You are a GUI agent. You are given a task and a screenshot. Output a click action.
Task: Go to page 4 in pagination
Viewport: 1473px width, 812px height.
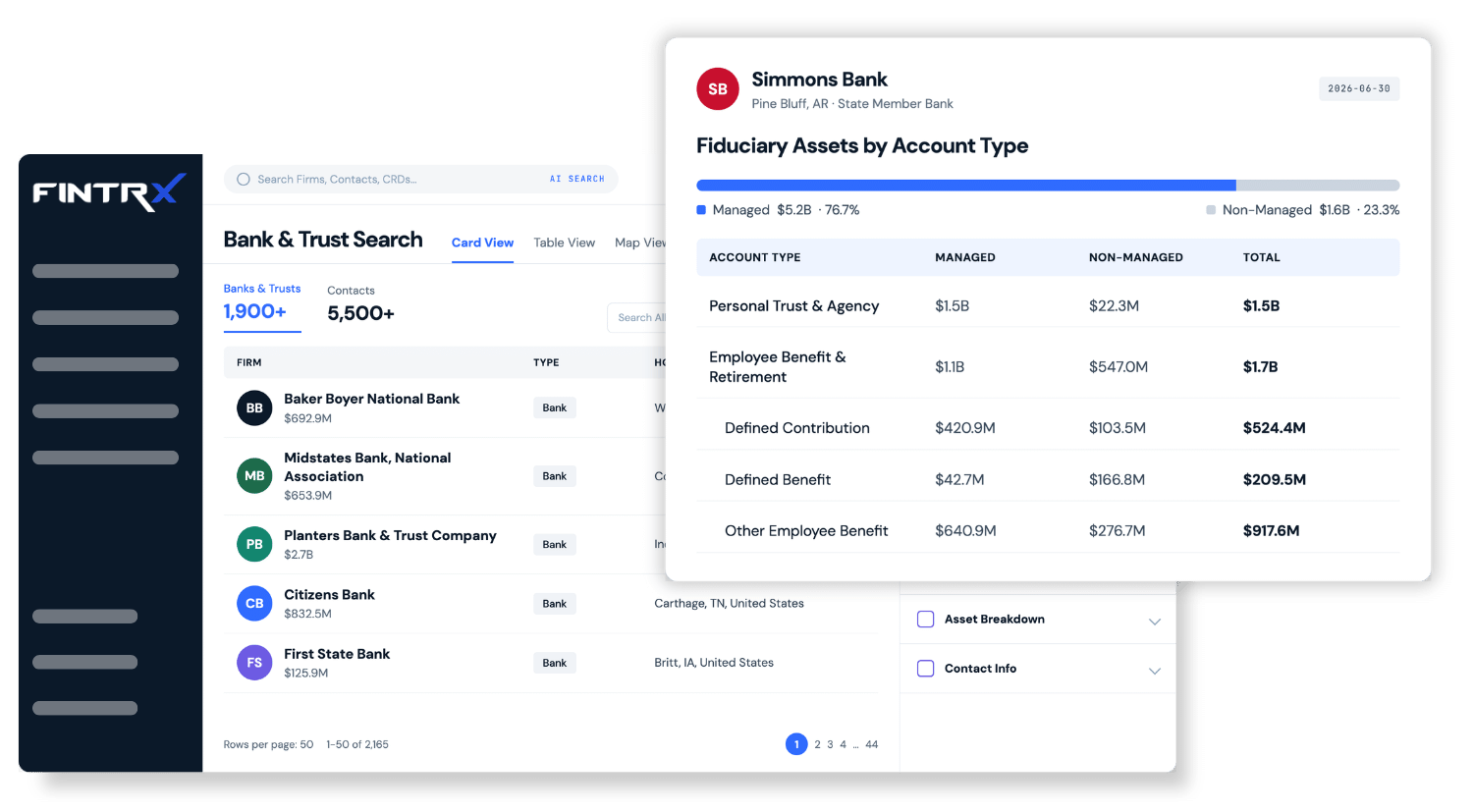pyautogui.click(x=843, y=745)
